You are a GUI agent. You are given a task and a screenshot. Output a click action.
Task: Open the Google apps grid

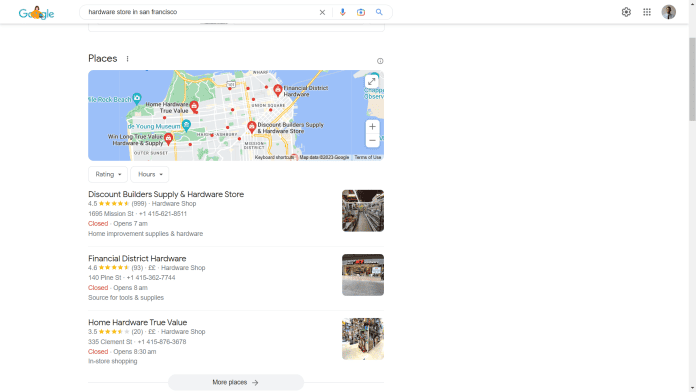coord(647,12)
